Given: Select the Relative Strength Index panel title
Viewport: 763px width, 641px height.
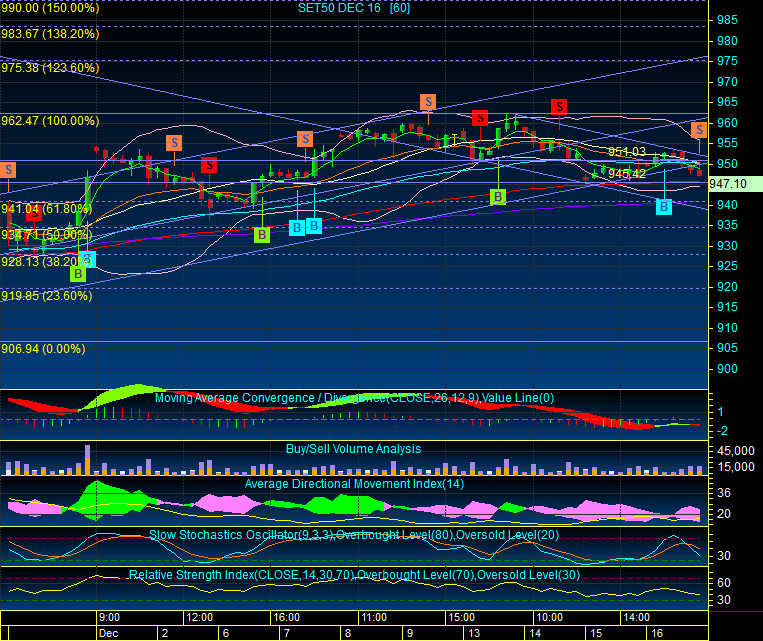Looking at the screenshot, I should (x=354, y=574).
